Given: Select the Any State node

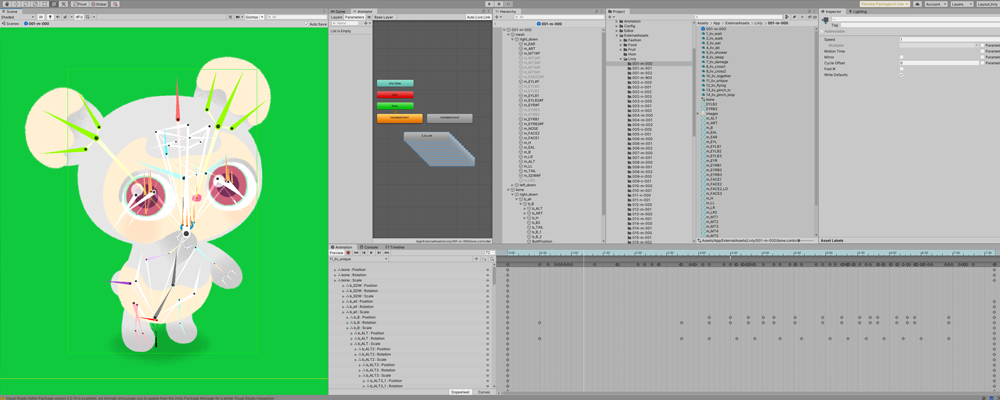Looking at the screenshot, I should pos(395,83).
